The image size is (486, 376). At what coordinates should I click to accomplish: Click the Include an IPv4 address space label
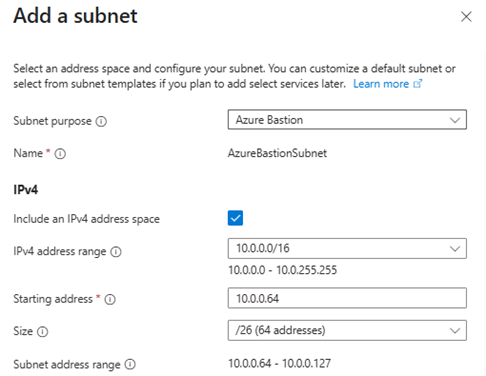(x=86, y=219)
